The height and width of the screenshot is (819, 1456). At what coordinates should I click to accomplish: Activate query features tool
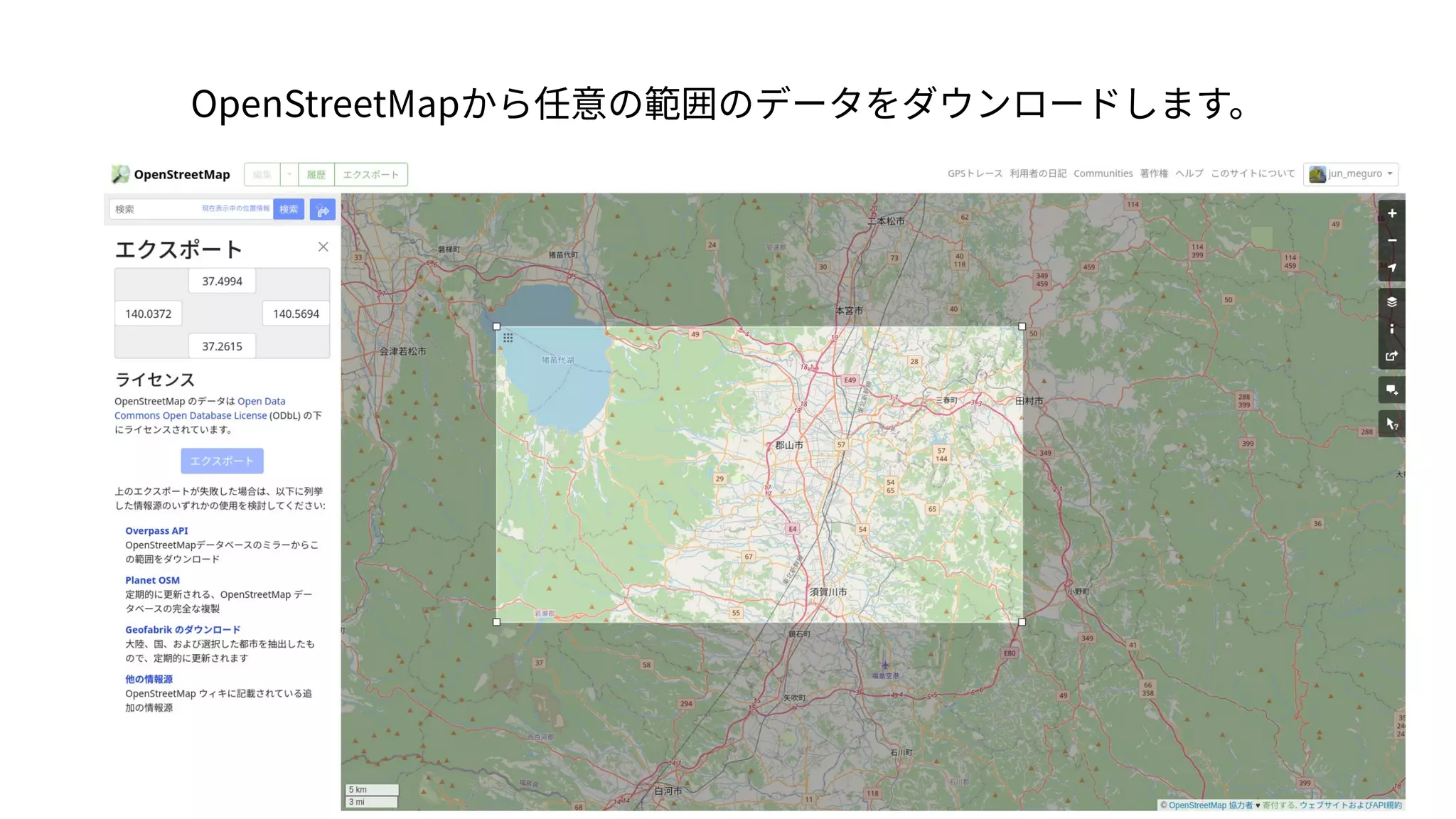point(1391,424)
